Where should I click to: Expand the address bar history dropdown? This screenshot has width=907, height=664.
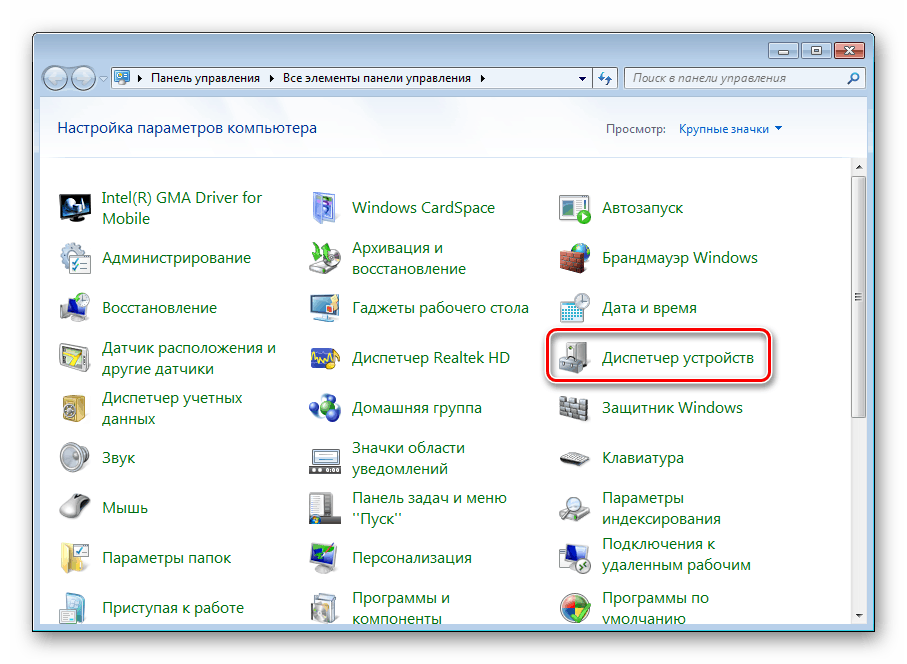click(582, 79)
